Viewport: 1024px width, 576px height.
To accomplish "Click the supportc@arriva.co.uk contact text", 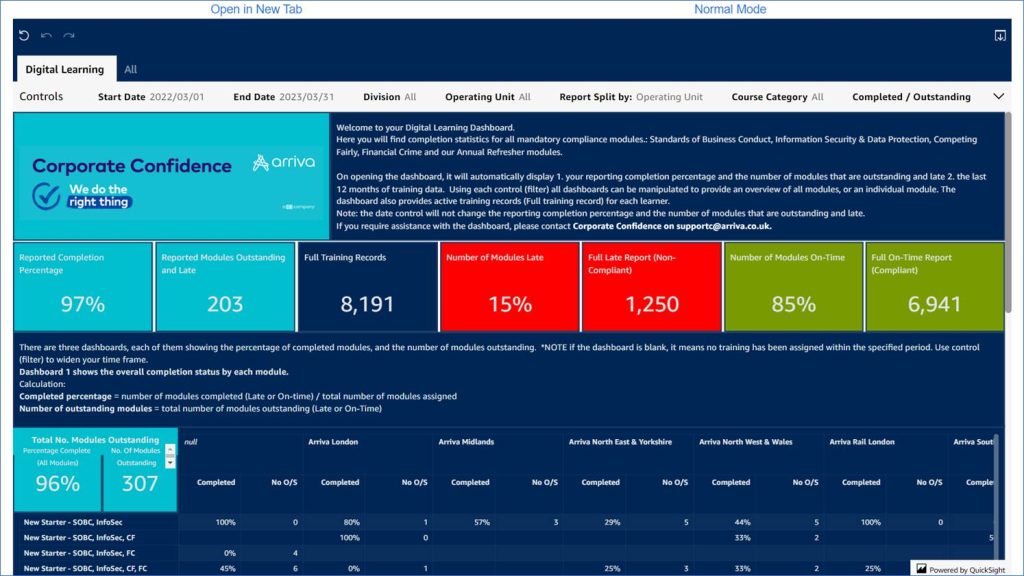I will point(724,226).
